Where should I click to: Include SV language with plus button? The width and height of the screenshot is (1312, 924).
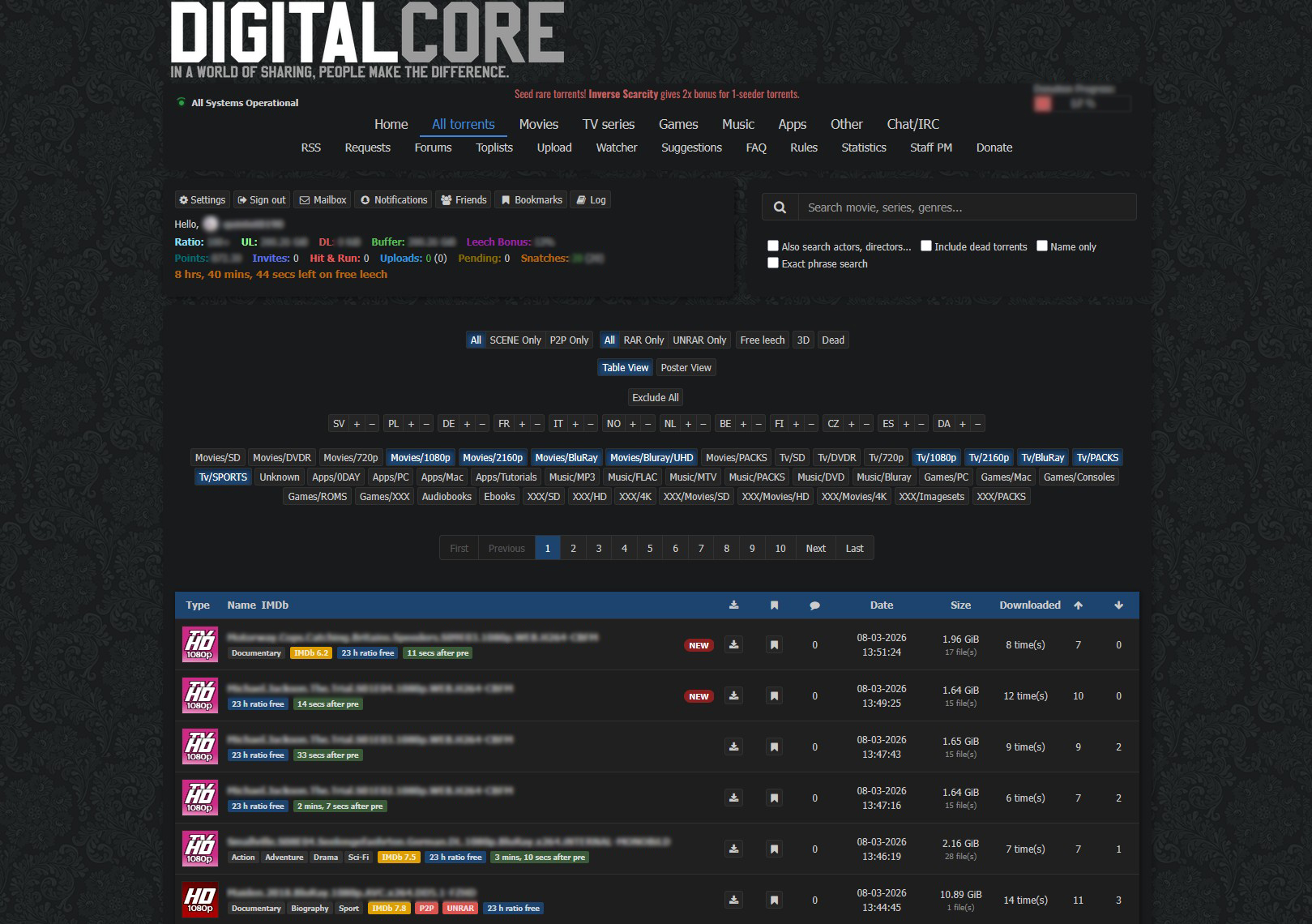coord(357,424)
